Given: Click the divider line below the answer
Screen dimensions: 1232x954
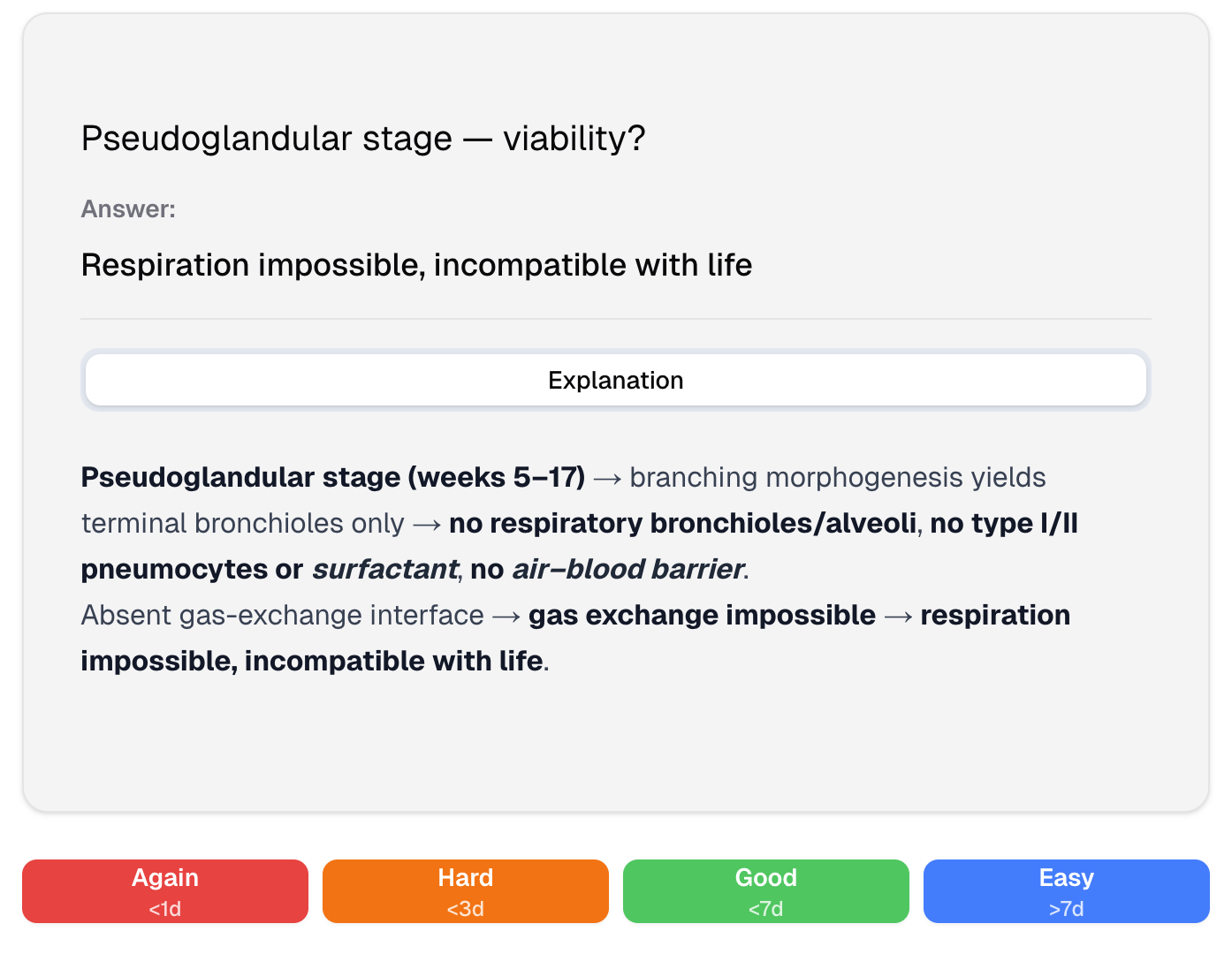Looking at the screenshot, I should [x=615, y=319].
